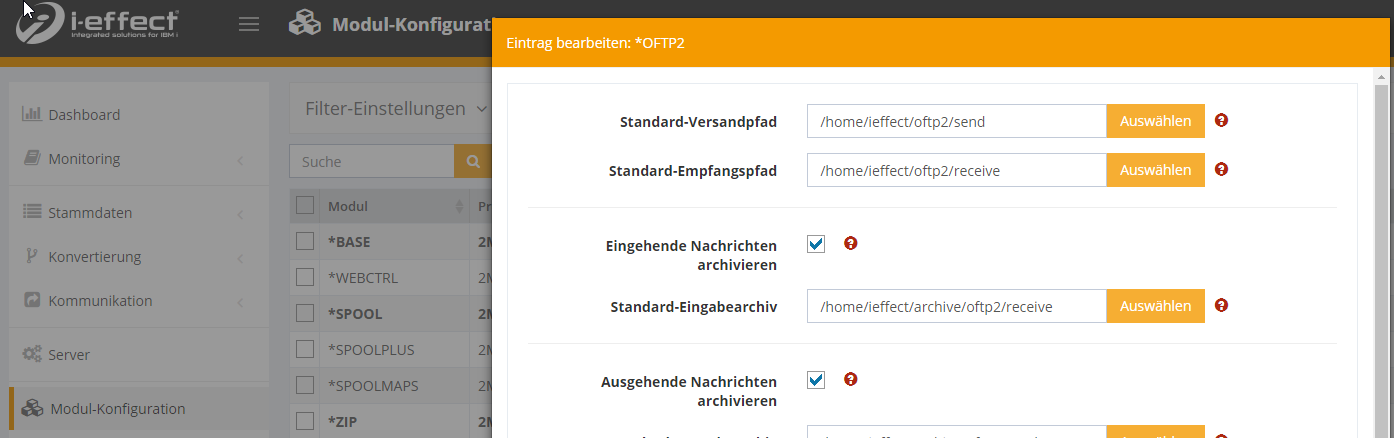
Task: Show help icon next to Standard-Eingabearchiv
Action: pyautogui.click(x=1221, y=305)
